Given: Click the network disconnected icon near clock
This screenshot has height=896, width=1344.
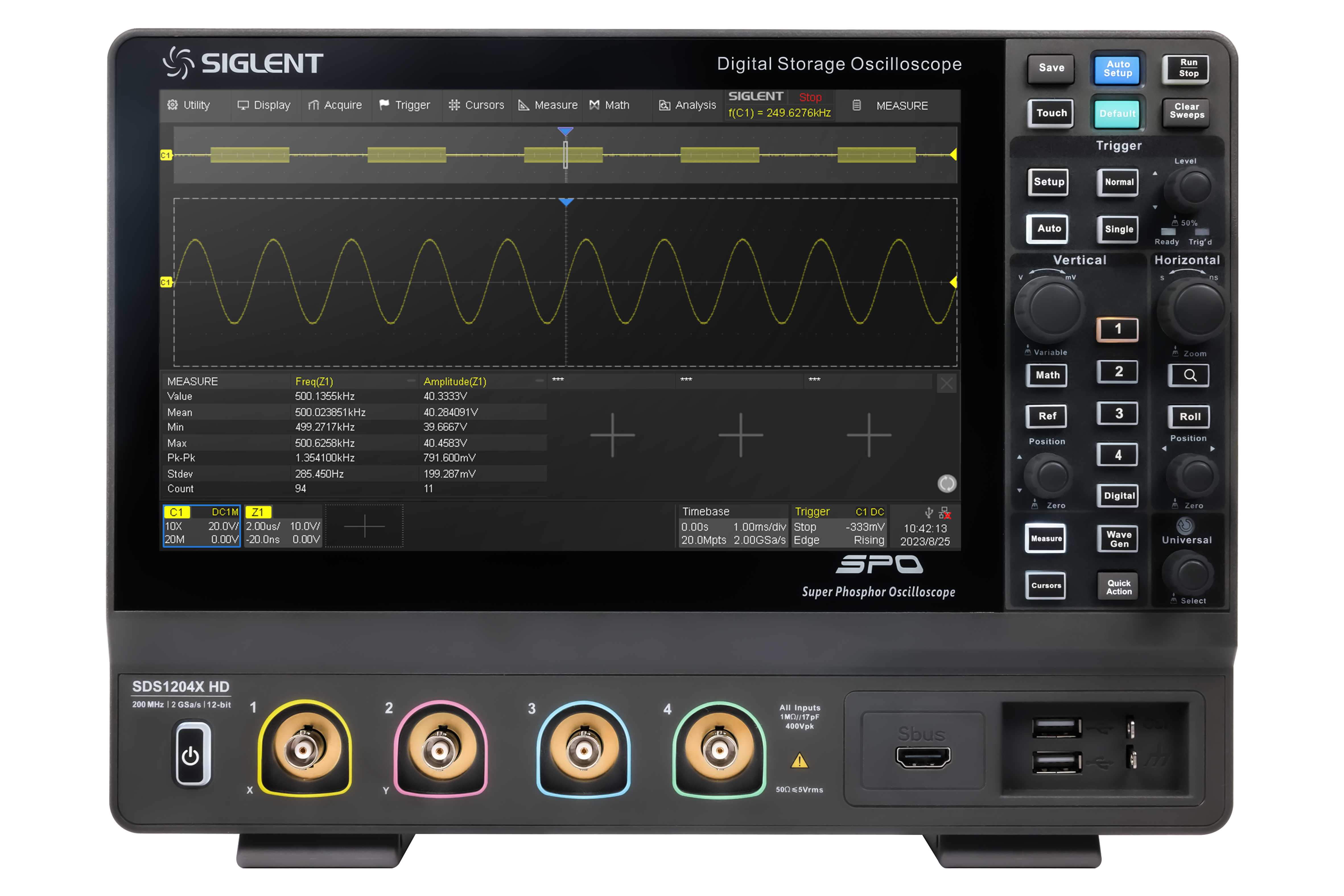Looking at the screenshot, I should (945, 513).
